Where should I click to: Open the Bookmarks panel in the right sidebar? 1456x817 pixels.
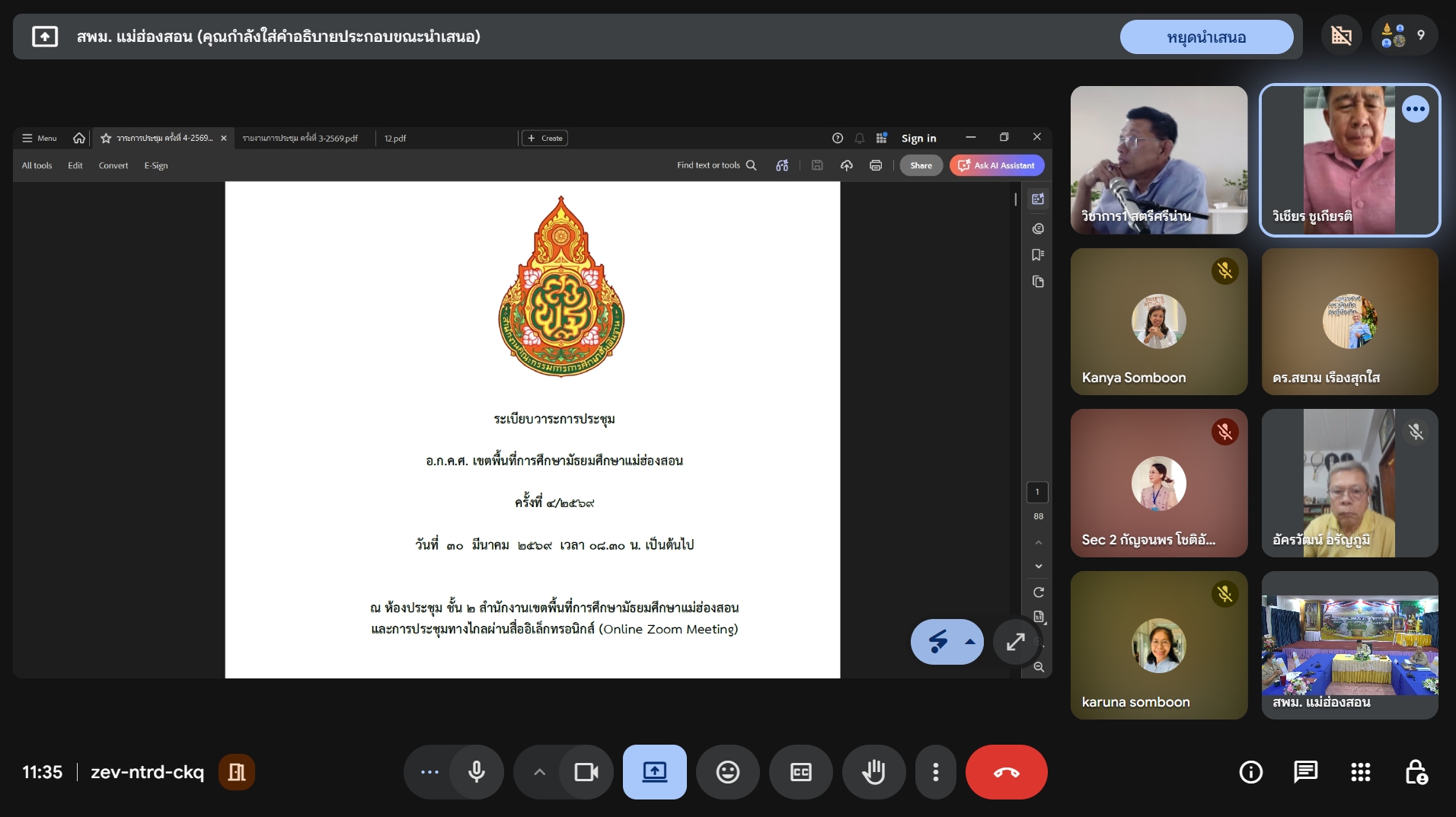(x=1038, y=255)
